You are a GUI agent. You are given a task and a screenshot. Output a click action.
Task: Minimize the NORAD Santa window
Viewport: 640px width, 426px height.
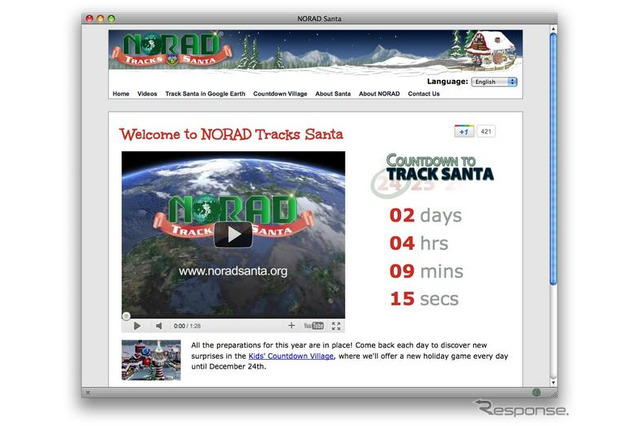[x=100, y=18]
